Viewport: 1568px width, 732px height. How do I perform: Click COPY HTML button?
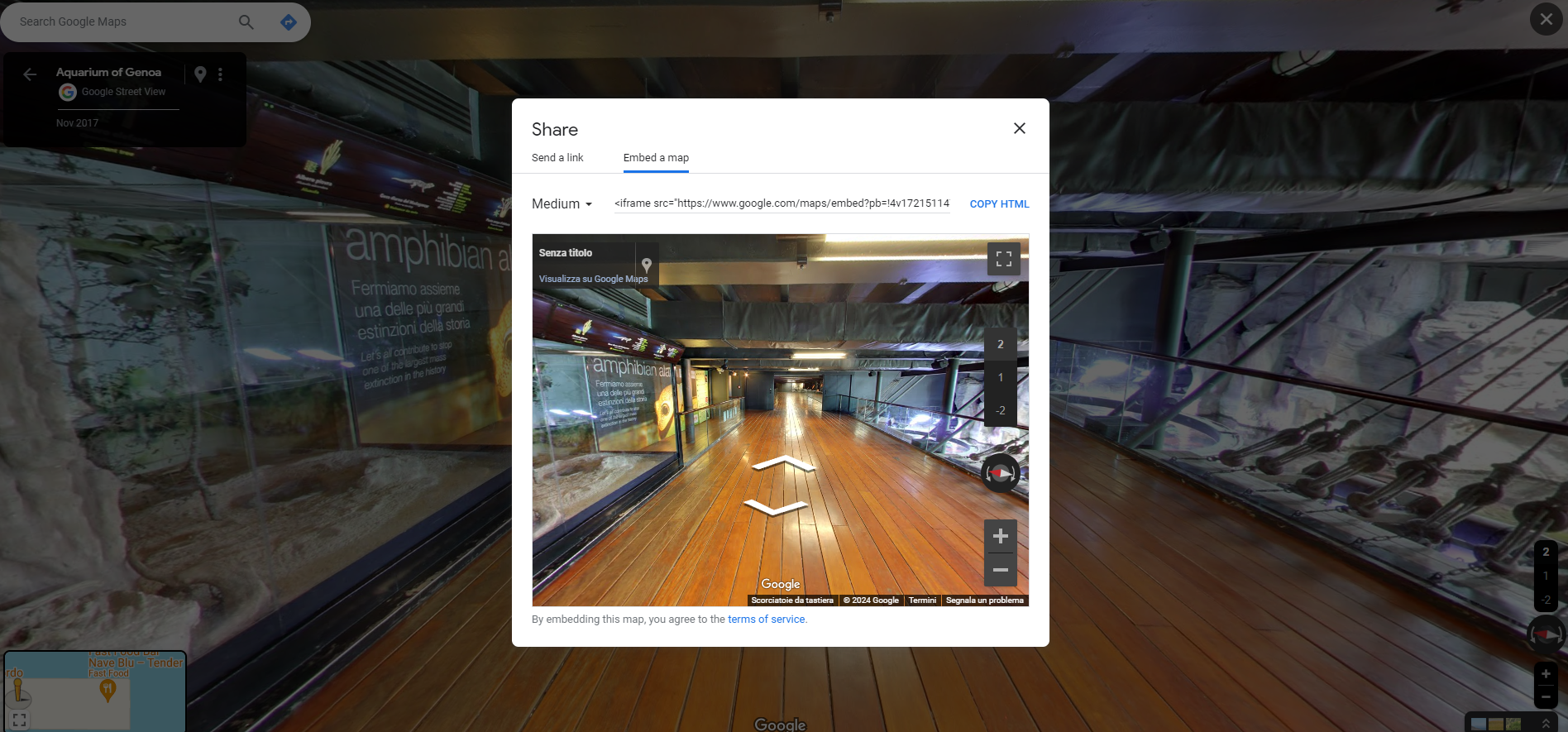999,204
